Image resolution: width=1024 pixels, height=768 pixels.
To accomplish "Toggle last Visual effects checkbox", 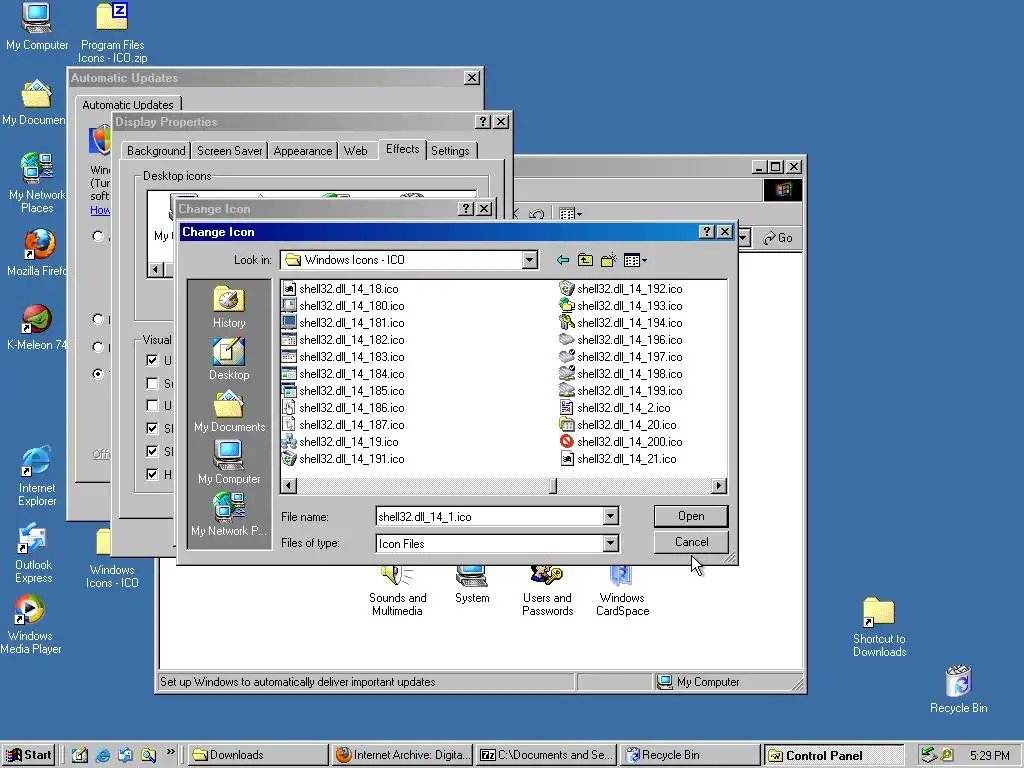I will [152, 474].
